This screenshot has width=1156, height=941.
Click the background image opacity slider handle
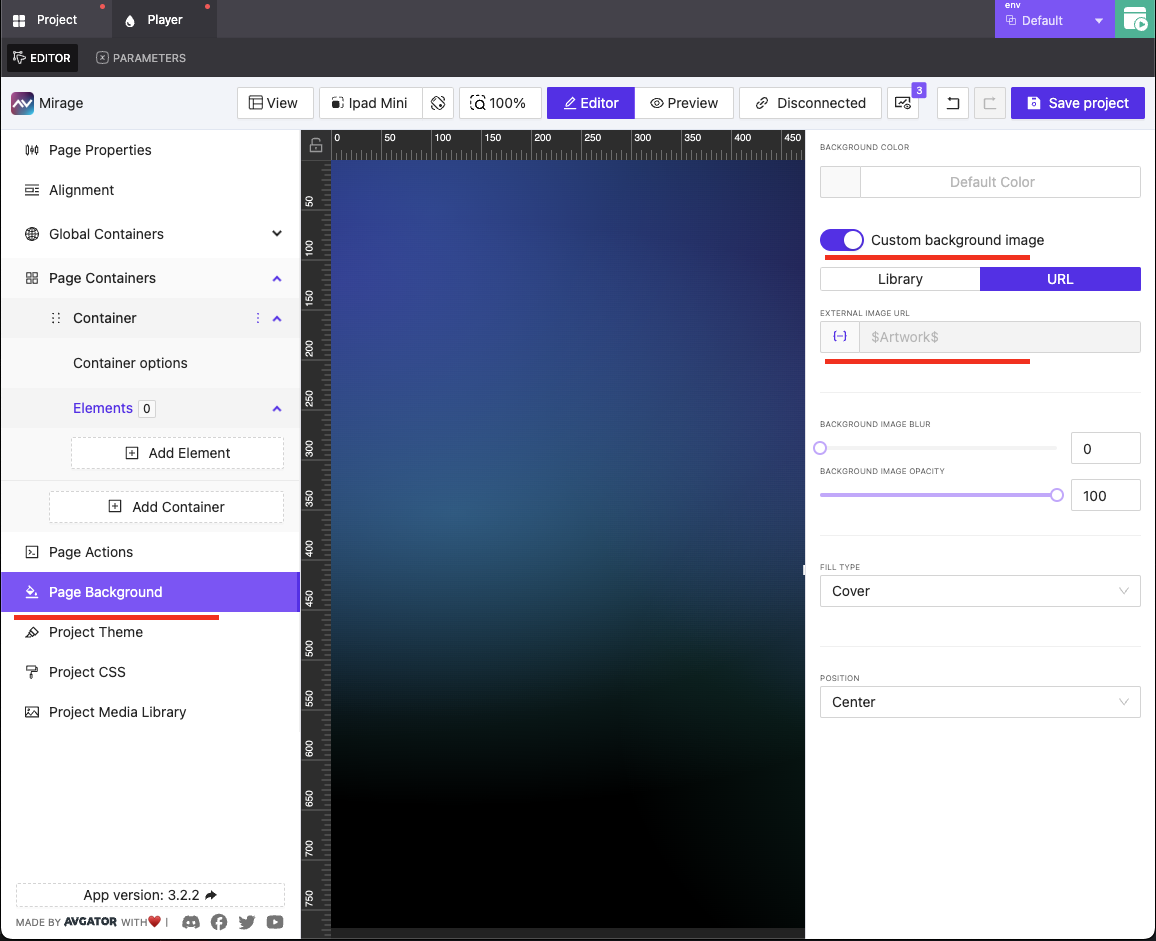1057,495
